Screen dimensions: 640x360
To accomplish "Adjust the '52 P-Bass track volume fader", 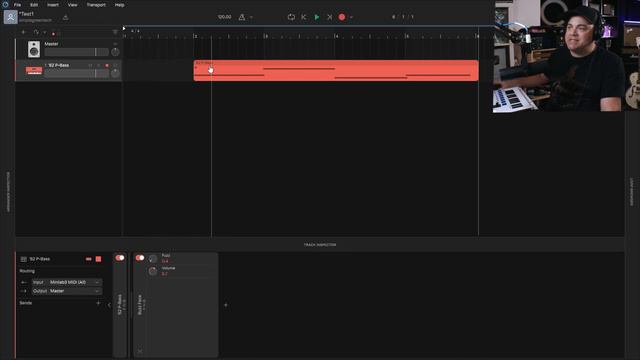I will tap(76, 73).
